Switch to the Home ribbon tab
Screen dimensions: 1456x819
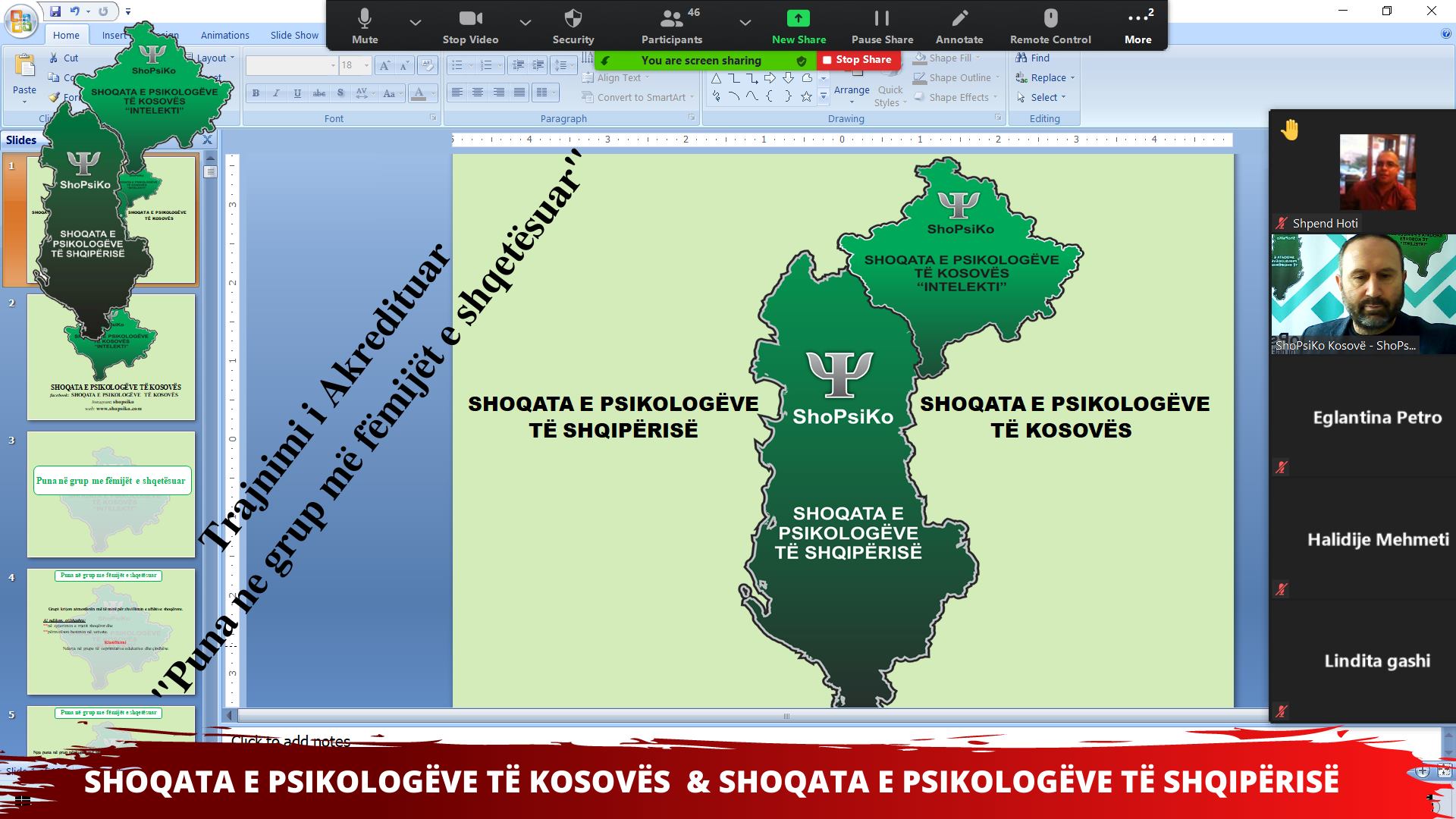point(66,35)
